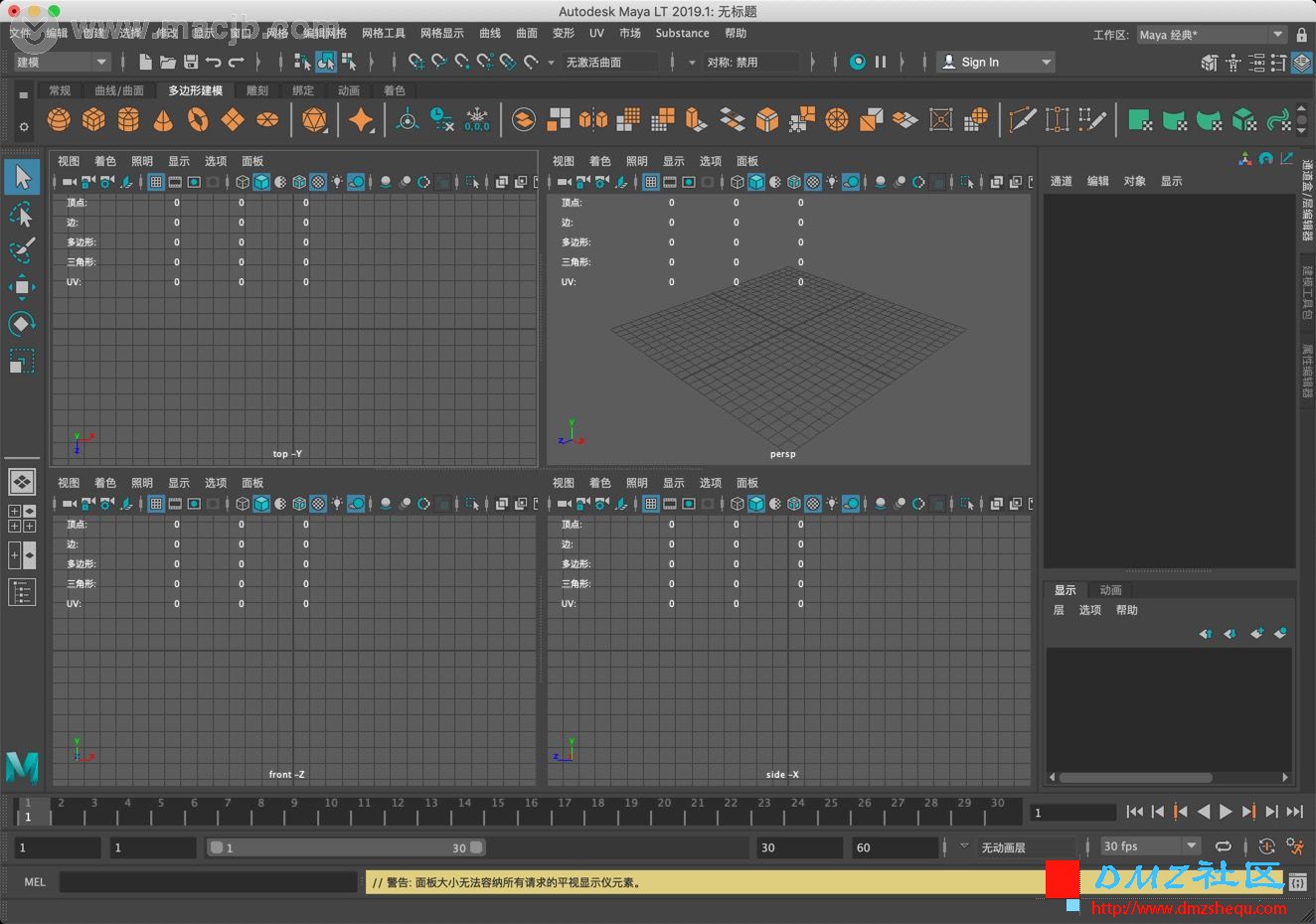The height and width of the screenshot is (924, 1316).
Task: Click the undo arrow icon
Action: pos(213,62)
